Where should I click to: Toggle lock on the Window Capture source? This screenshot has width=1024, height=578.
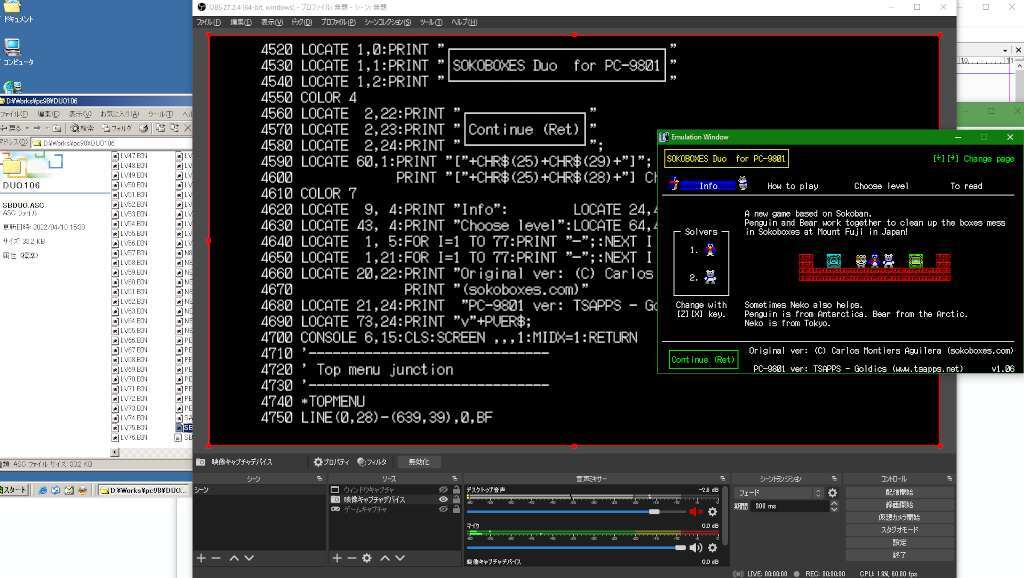point(456,490)
